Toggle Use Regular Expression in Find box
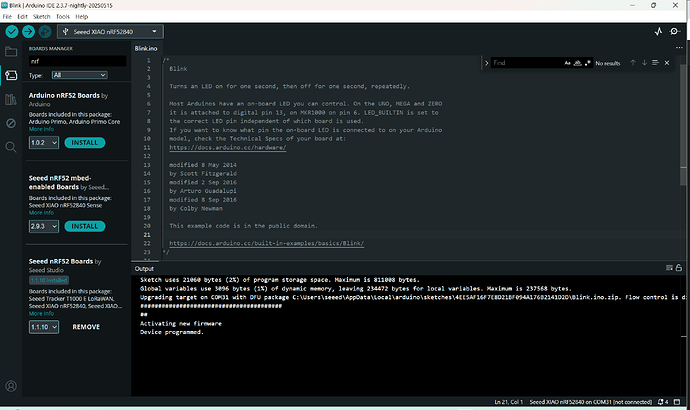The height and width of the screenshot is (410, 690). [587, 63]
